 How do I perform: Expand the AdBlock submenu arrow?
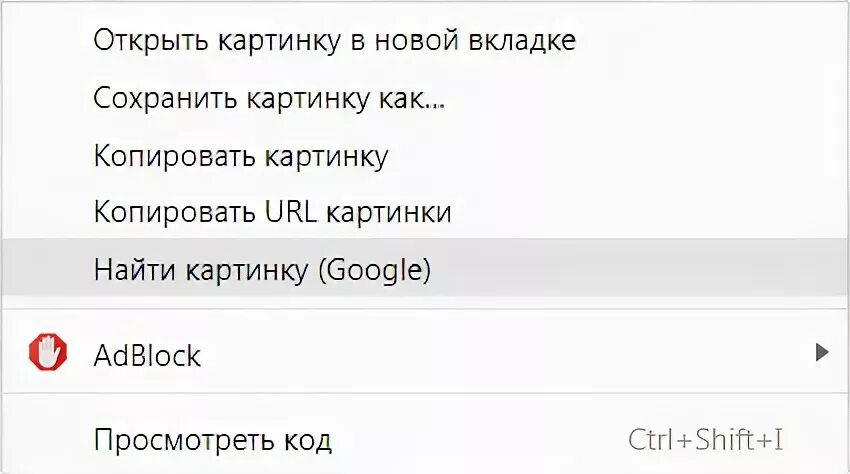[x=821, y=351]
